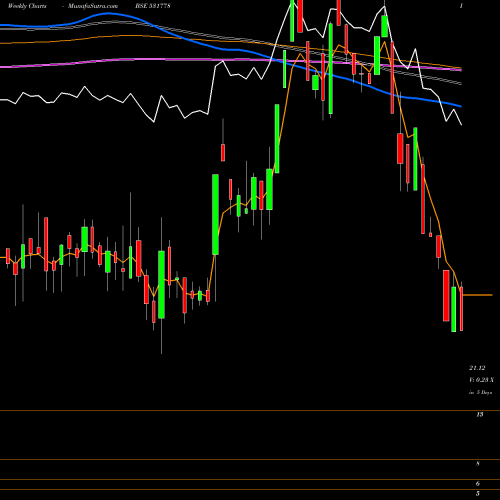The image size is (500, 500).
Task: Click the "in 5 Days" label
Action: pyautogui.click(x=481, y=393)
